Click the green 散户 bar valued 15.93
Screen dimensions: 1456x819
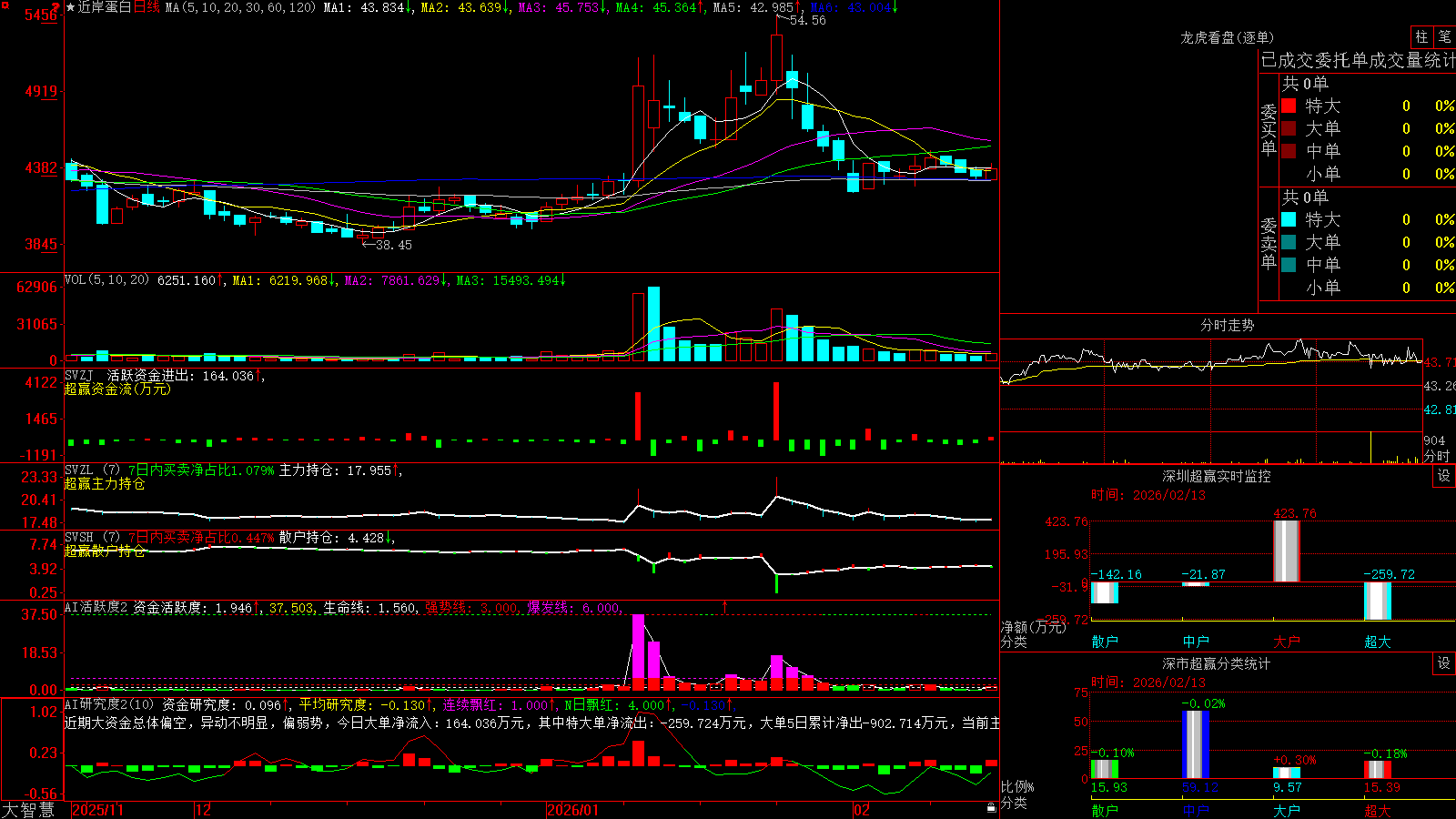(1105, 769)
